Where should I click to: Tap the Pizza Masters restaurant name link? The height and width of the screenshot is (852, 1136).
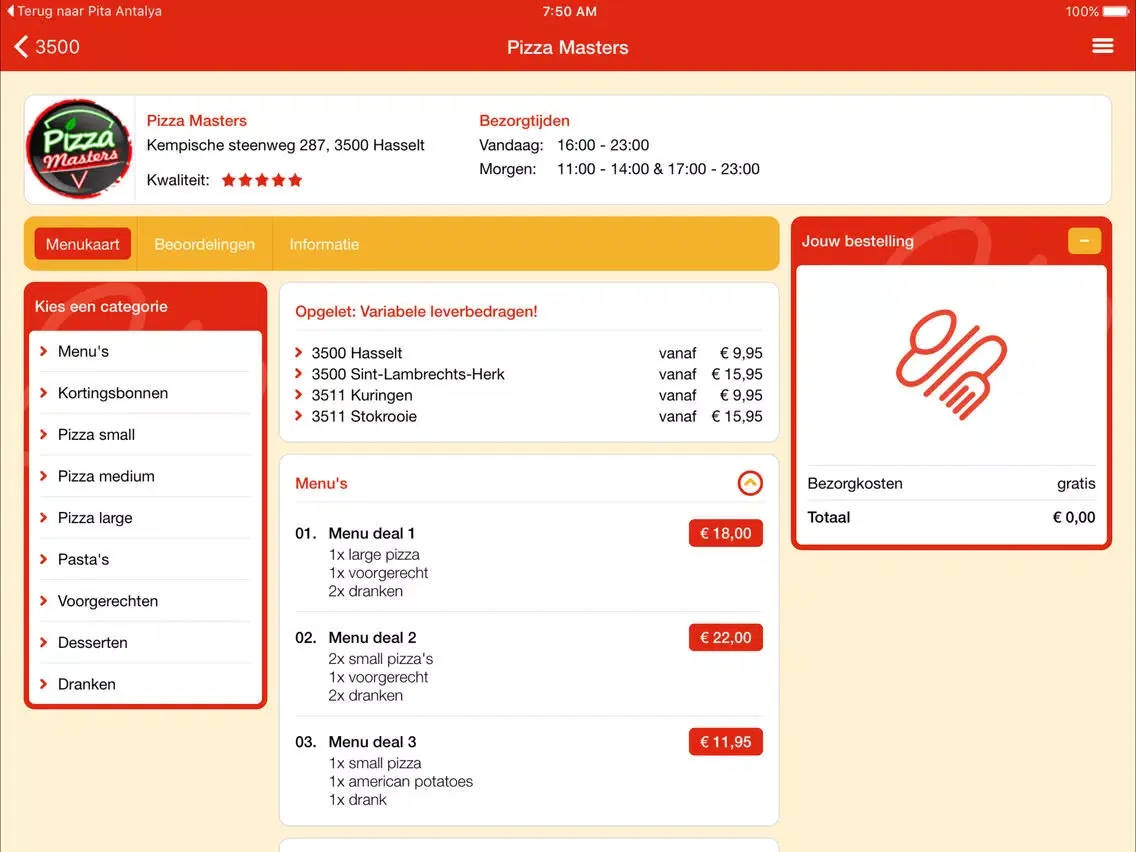(x=196, y=120)
